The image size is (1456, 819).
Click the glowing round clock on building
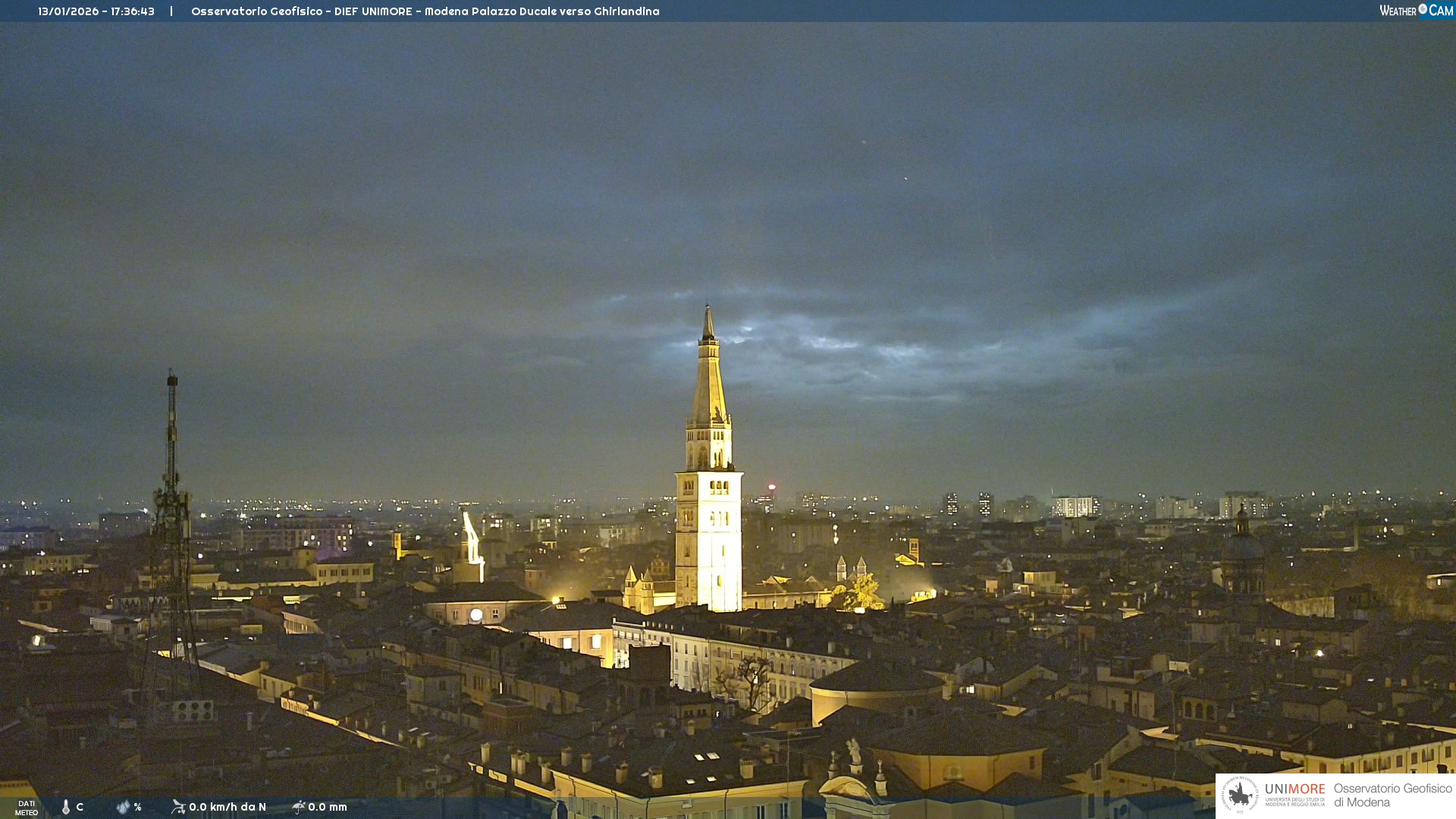[x=476, y=615]
